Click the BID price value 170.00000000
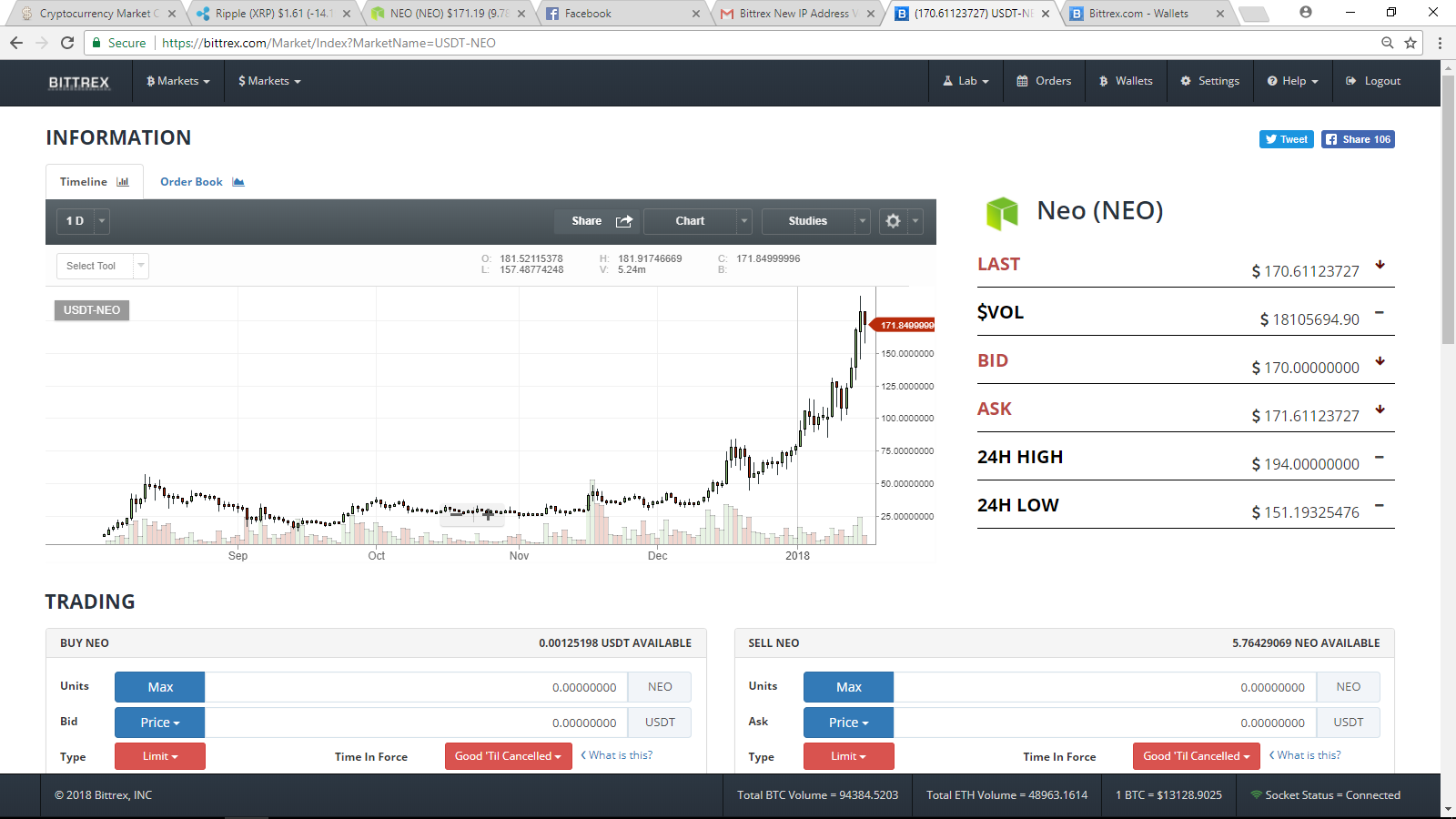 point(1305,368)
